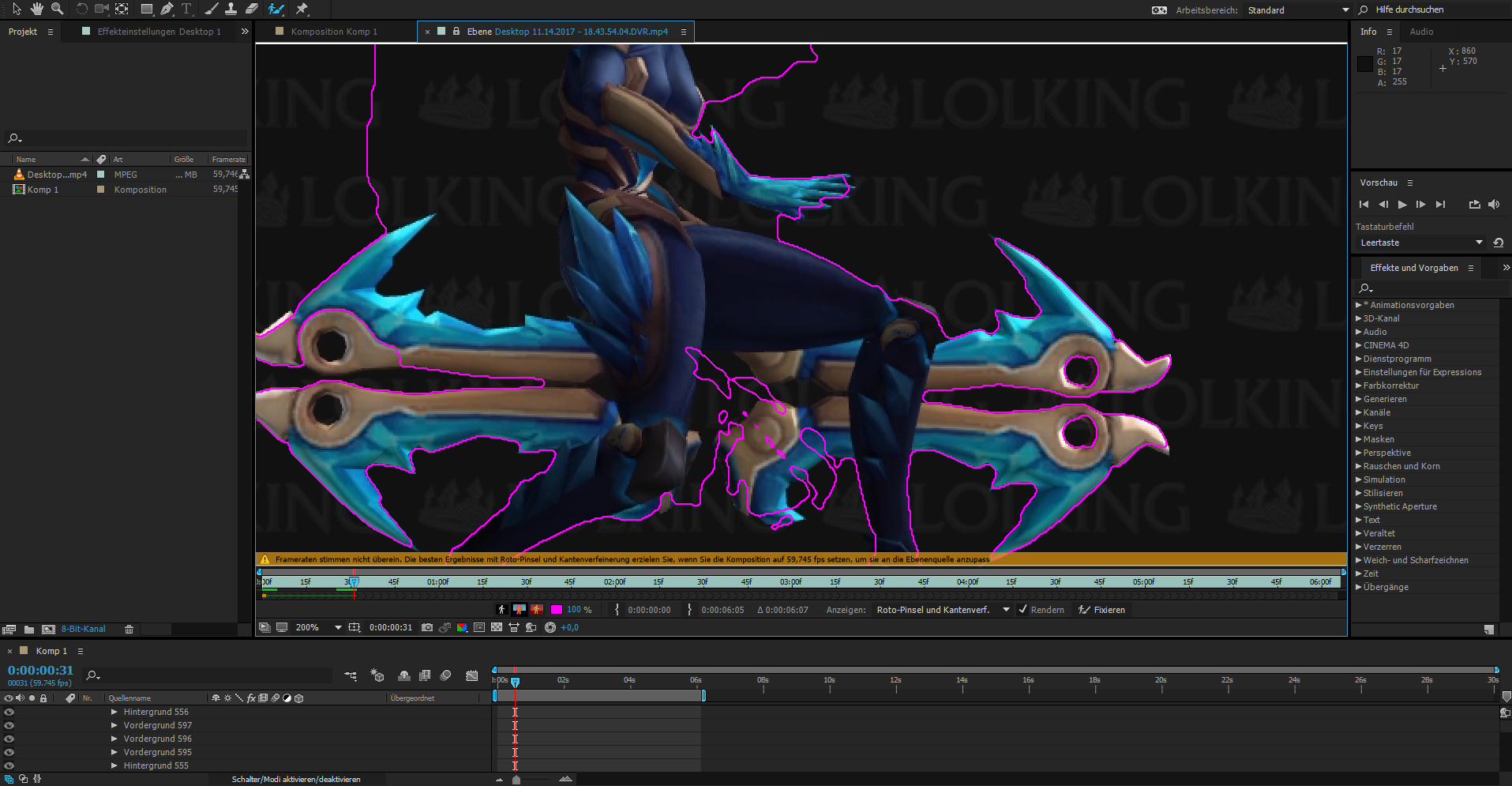1512x786 pixels.
Task: Expand the Verzerren effects category
Action: (x=1359, y=547)
